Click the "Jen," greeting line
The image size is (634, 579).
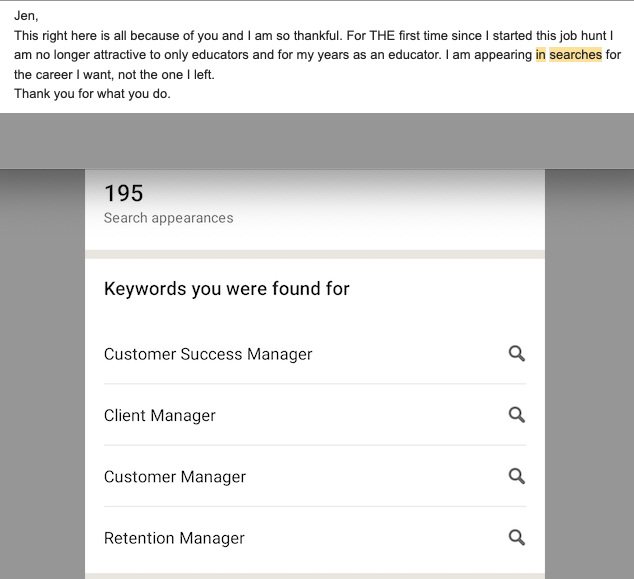[x=26, y=15]
